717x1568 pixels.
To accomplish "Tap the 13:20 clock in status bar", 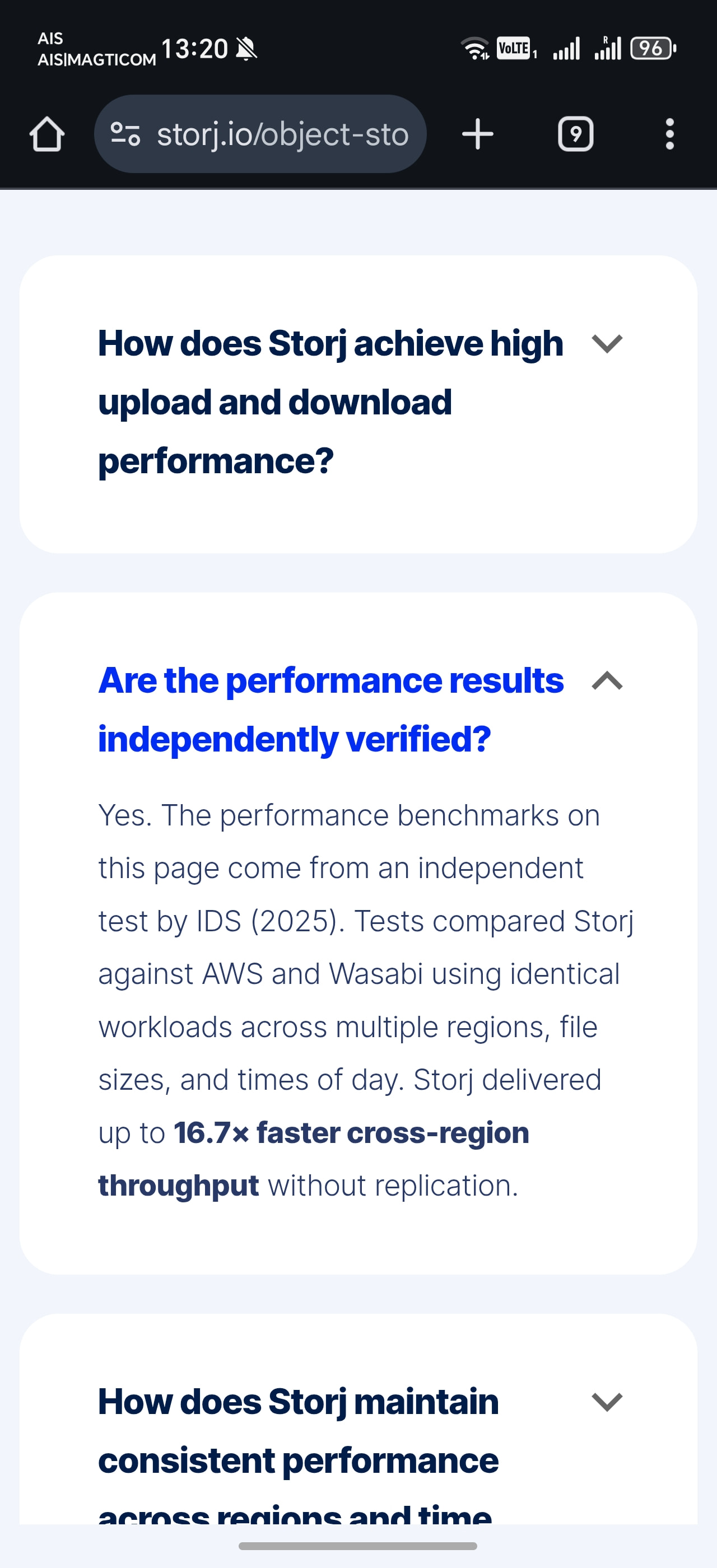I will pyautogui.click(x=194, y=49).
